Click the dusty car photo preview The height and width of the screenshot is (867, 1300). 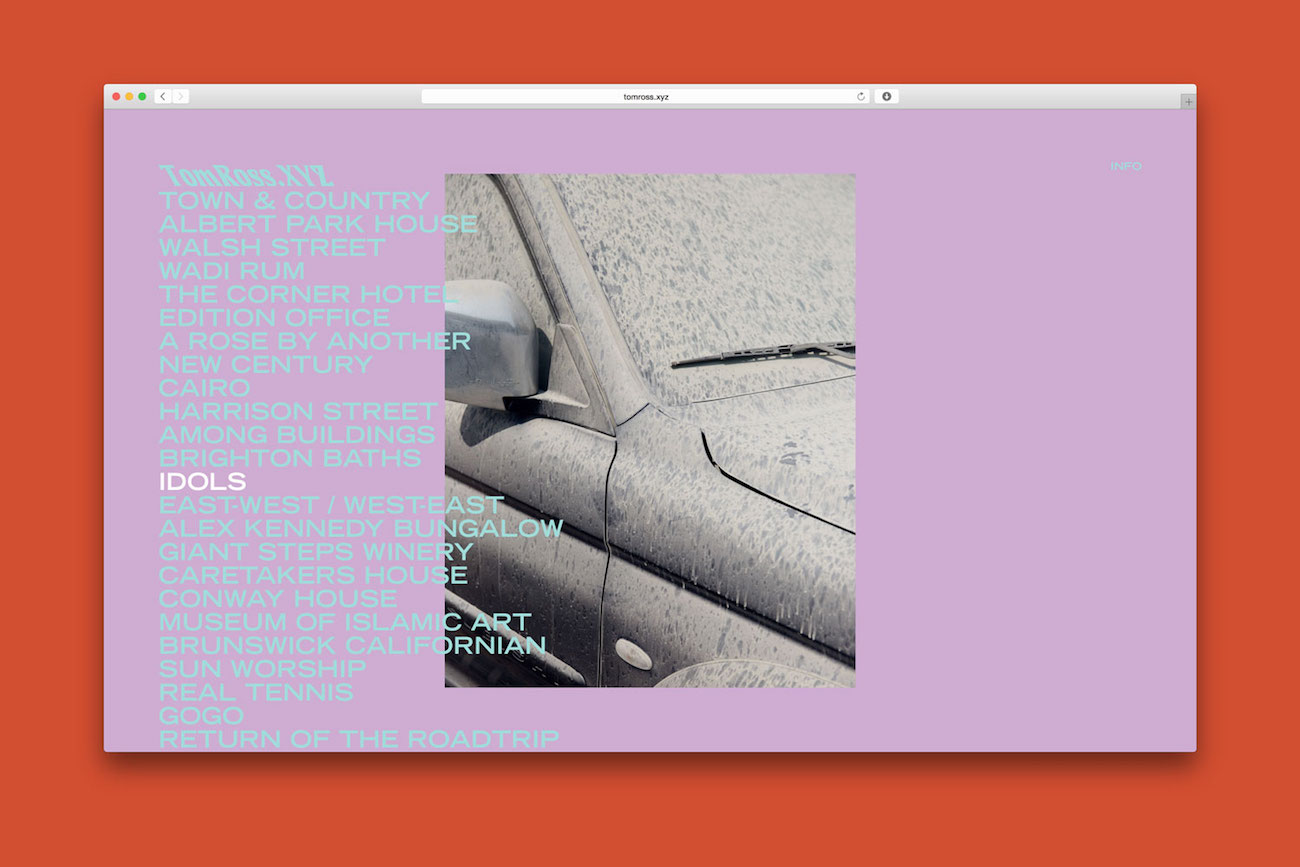(700, 430)
